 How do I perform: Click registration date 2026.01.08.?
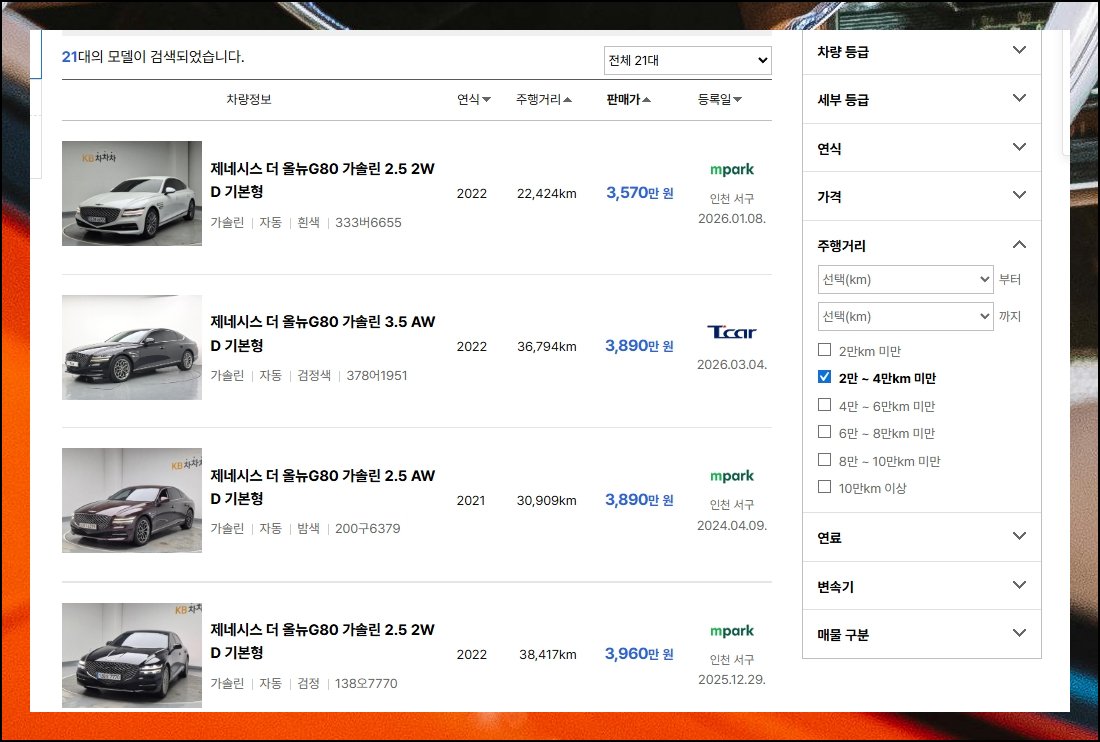[x=732, y=218]
